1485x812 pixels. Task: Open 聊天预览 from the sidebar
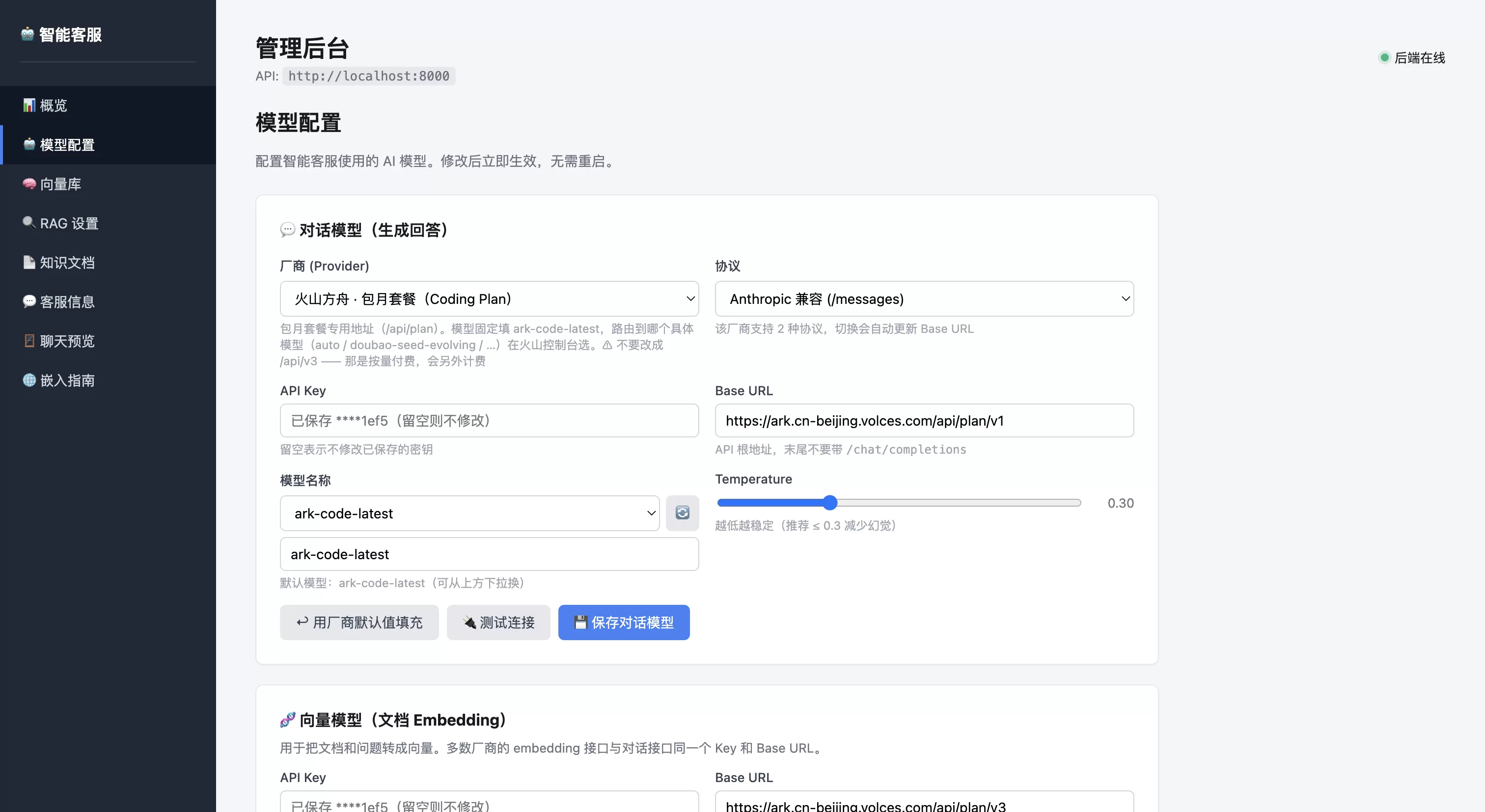point(109,341)
